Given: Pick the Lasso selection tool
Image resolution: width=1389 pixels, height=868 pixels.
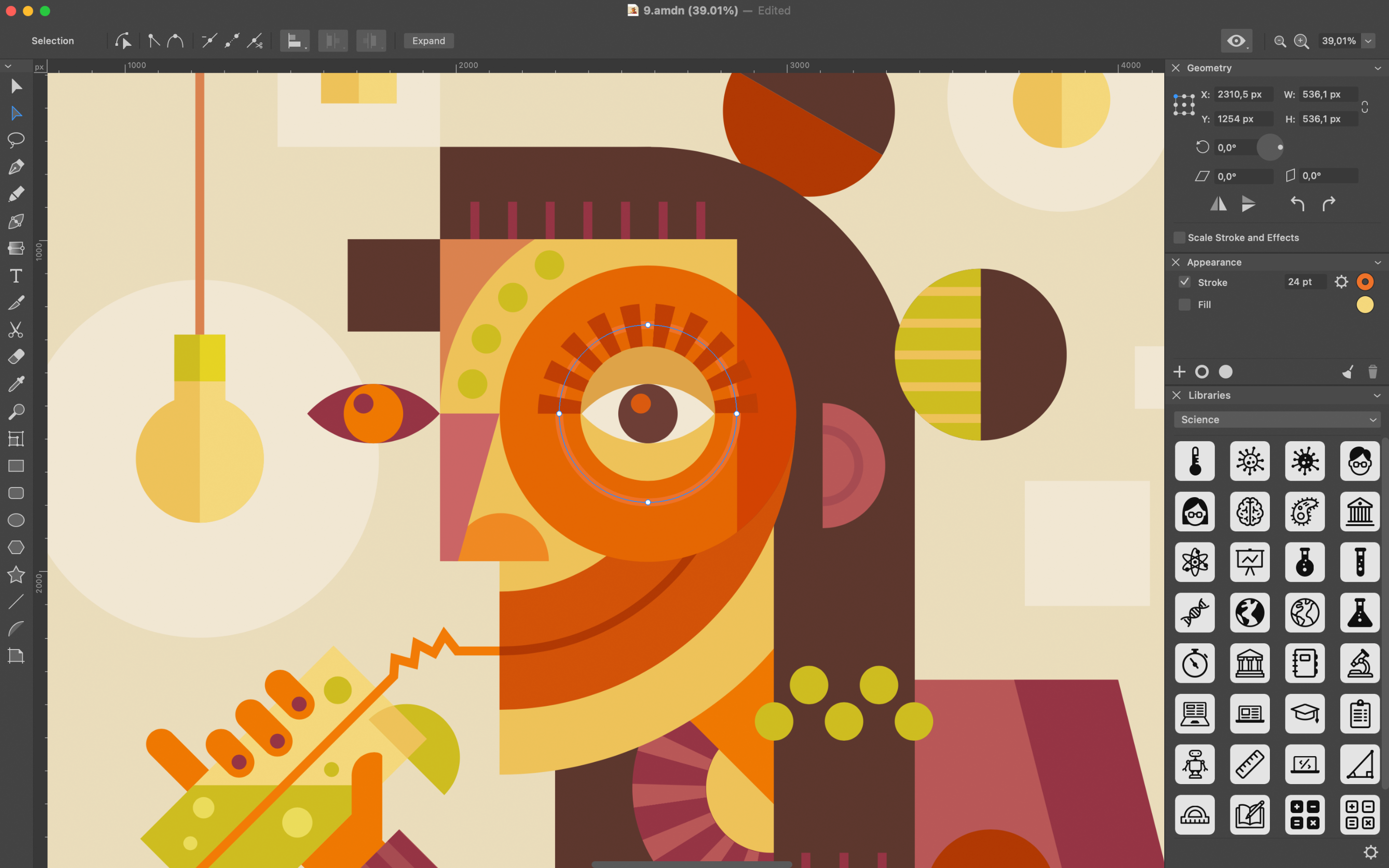Looking at the screenshot, I should [x=16, y=139].
